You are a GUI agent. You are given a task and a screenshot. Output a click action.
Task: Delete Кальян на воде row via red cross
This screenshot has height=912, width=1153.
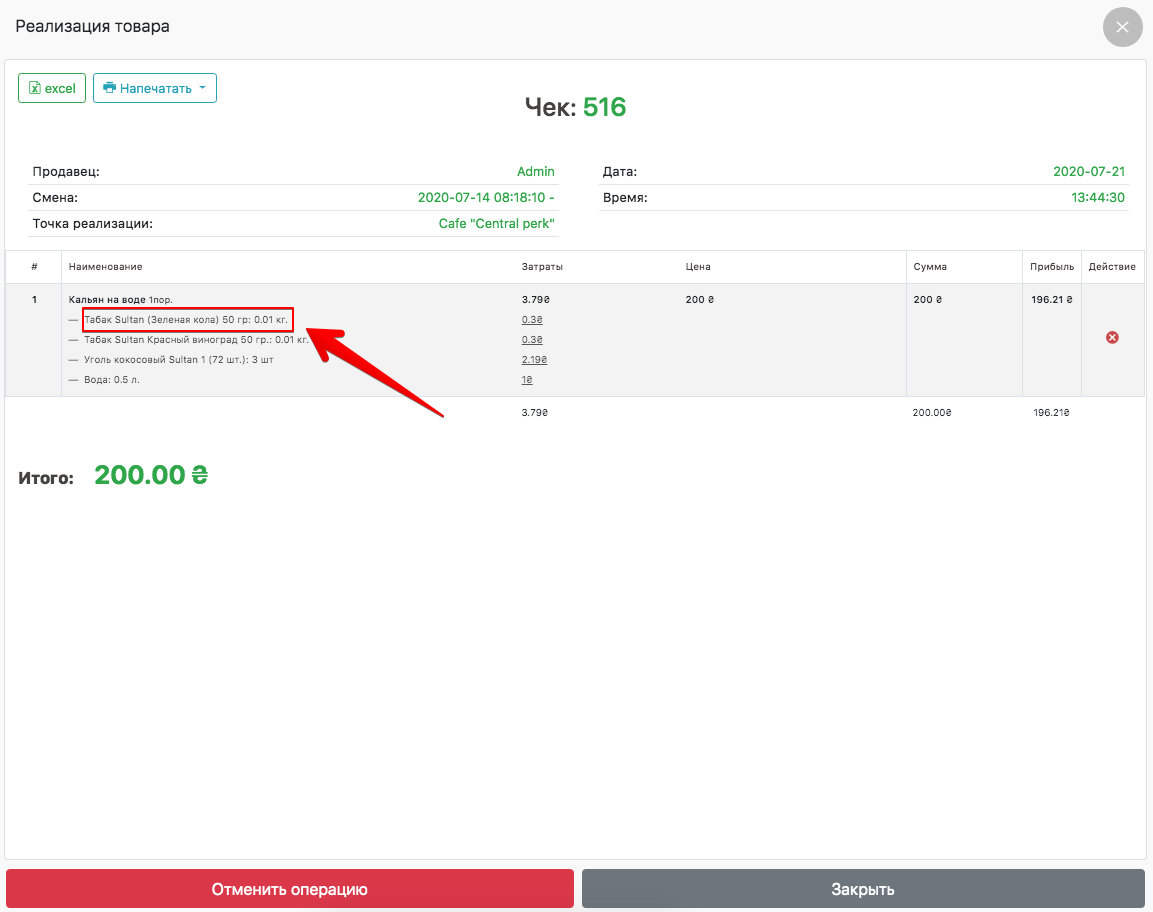(x=1112, y=338)
